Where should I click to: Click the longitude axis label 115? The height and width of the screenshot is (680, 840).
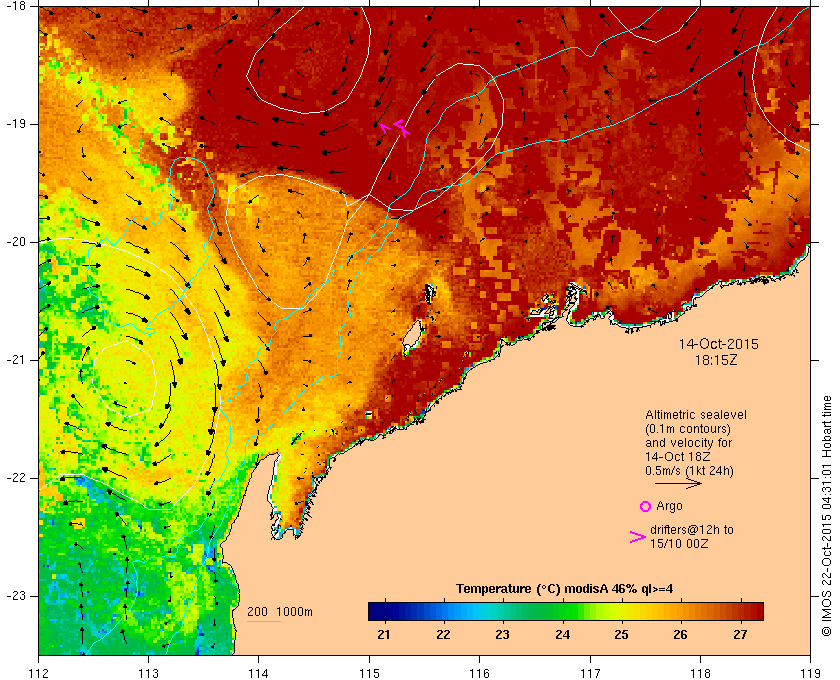pos(369,673)
